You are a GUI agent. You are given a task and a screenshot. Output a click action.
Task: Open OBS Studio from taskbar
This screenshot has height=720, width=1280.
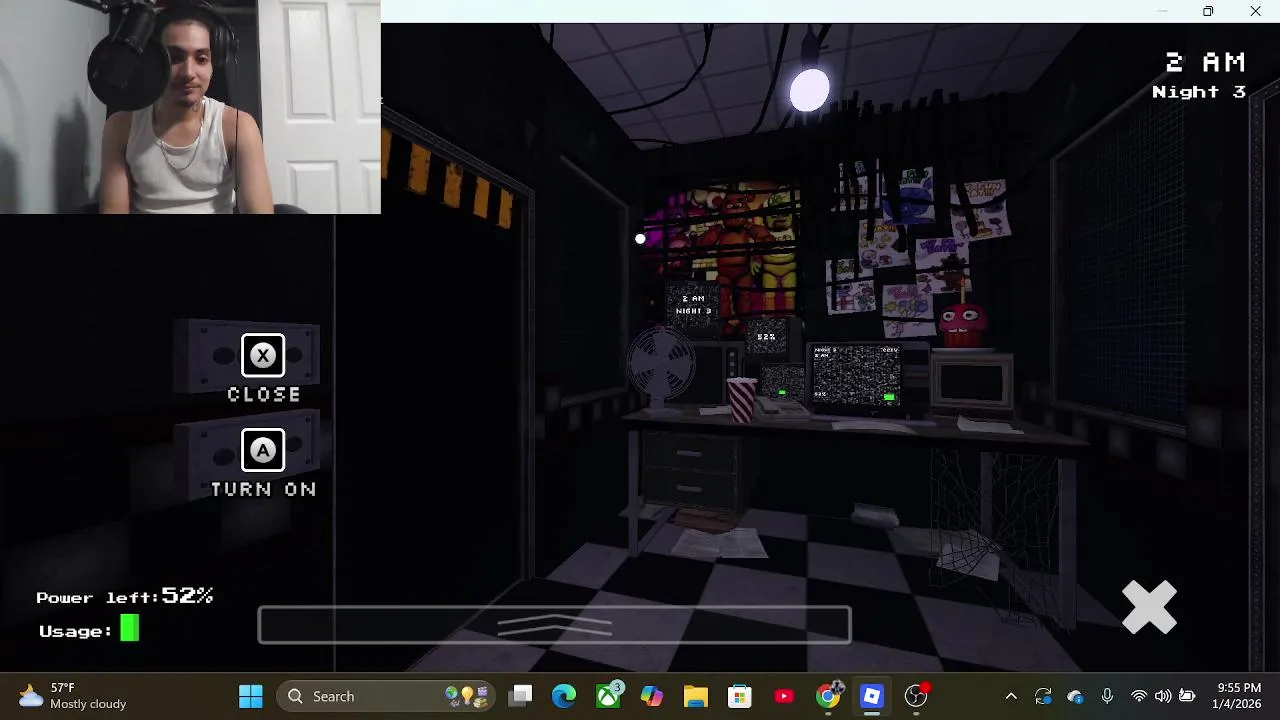(916, 696)
